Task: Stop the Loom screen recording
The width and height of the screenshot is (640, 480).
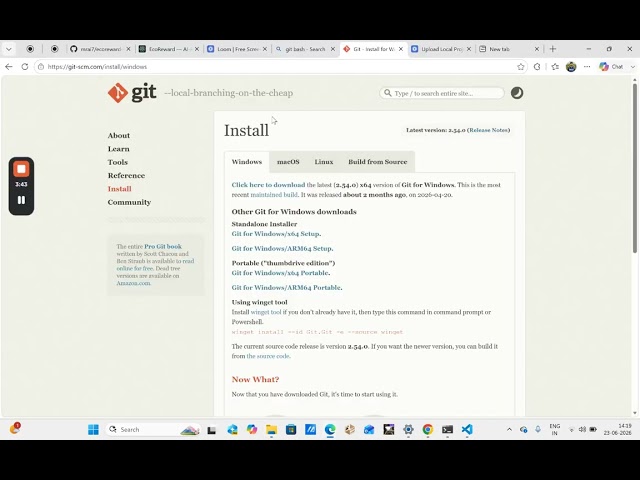Action: click(x=21, y=169)
